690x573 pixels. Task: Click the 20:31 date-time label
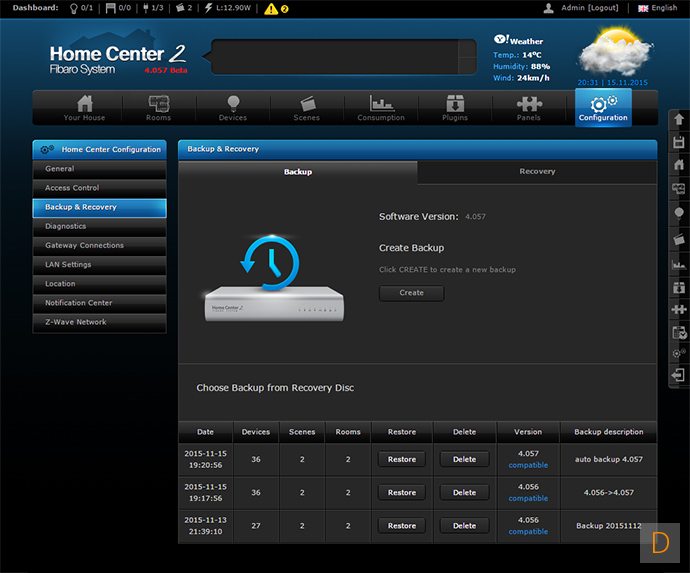click(x=613, y=83)
